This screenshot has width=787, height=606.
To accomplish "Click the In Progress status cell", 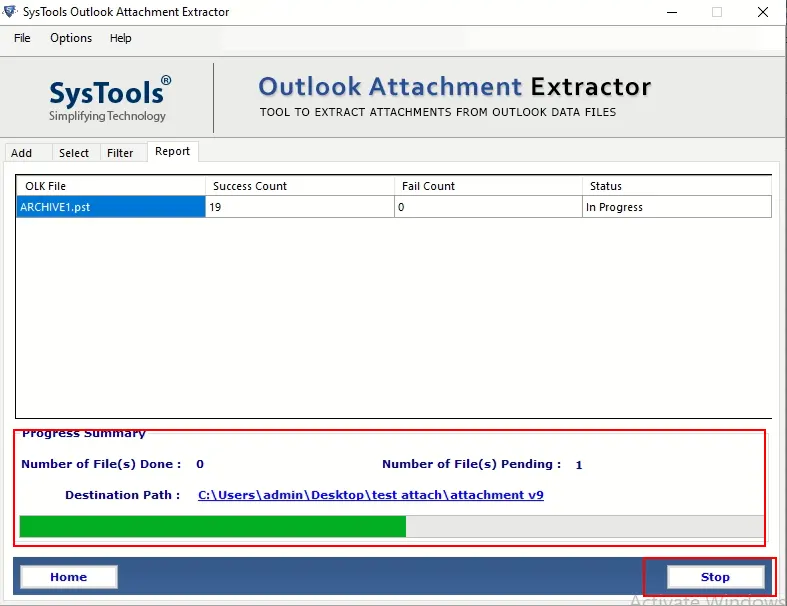I will [x=677, y=207].
